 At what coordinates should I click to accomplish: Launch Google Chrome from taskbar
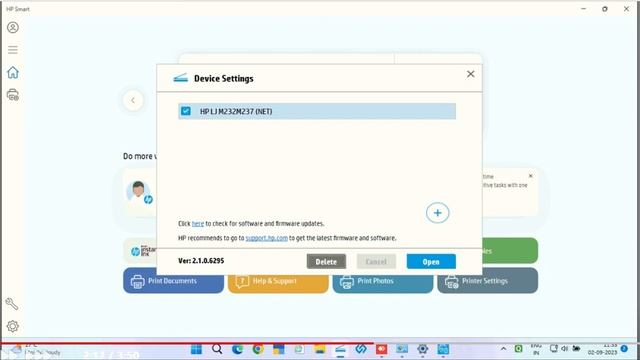[258, 349]
